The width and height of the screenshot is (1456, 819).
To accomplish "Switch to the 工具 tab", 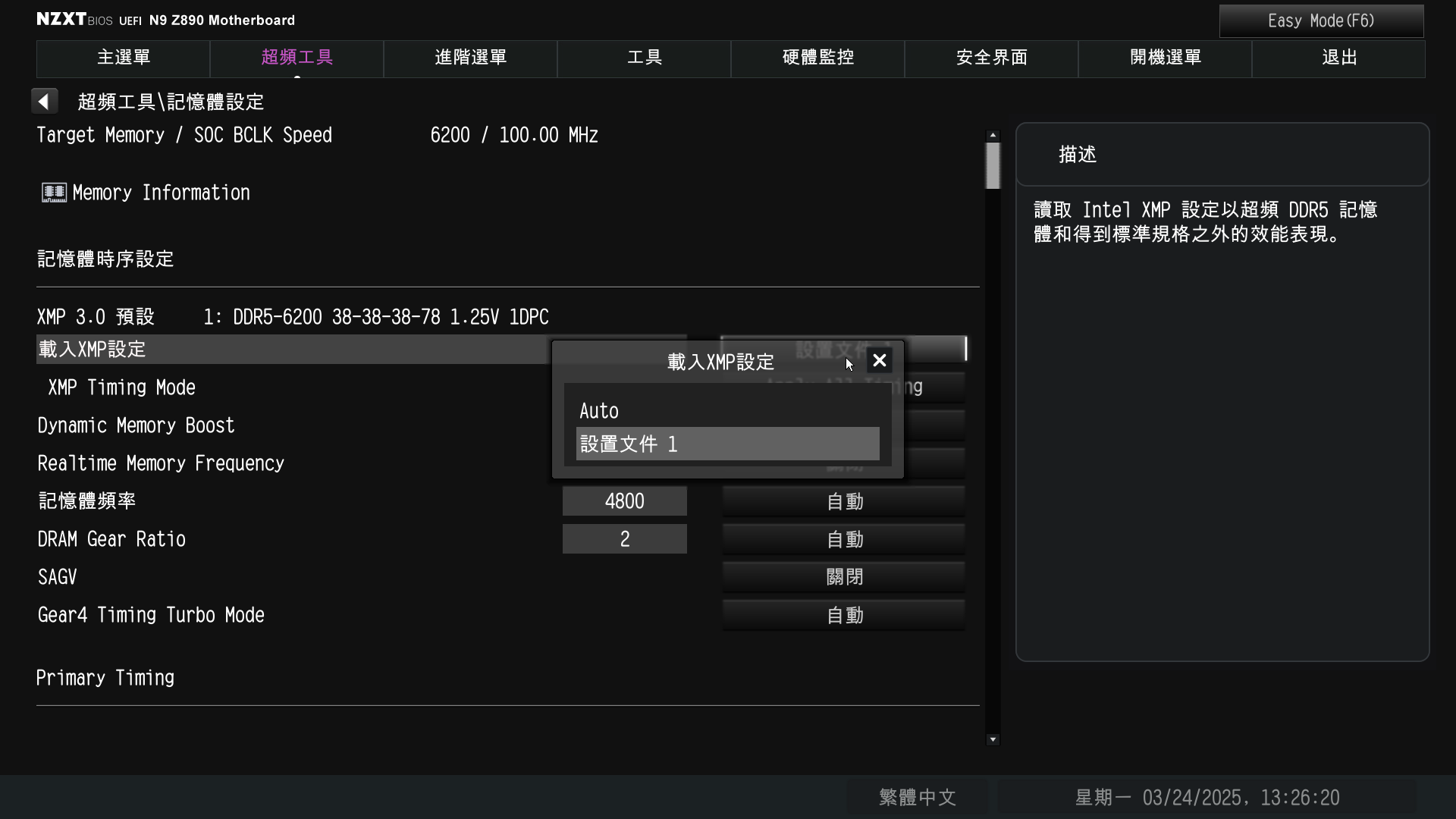I will pos(645,58).
